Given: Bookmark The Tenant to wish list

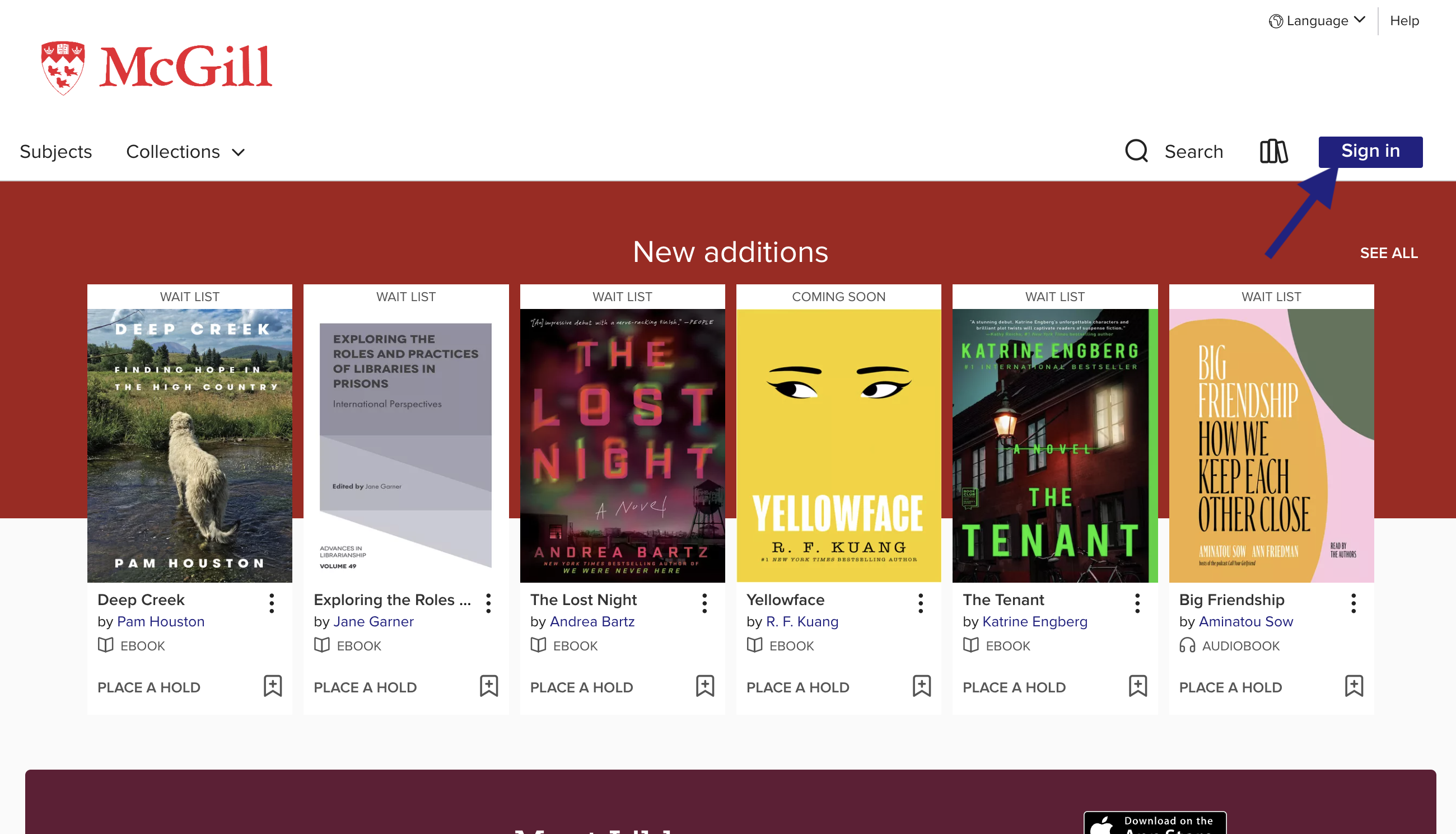Looking at the screenshot, I should coord(1138,686).
